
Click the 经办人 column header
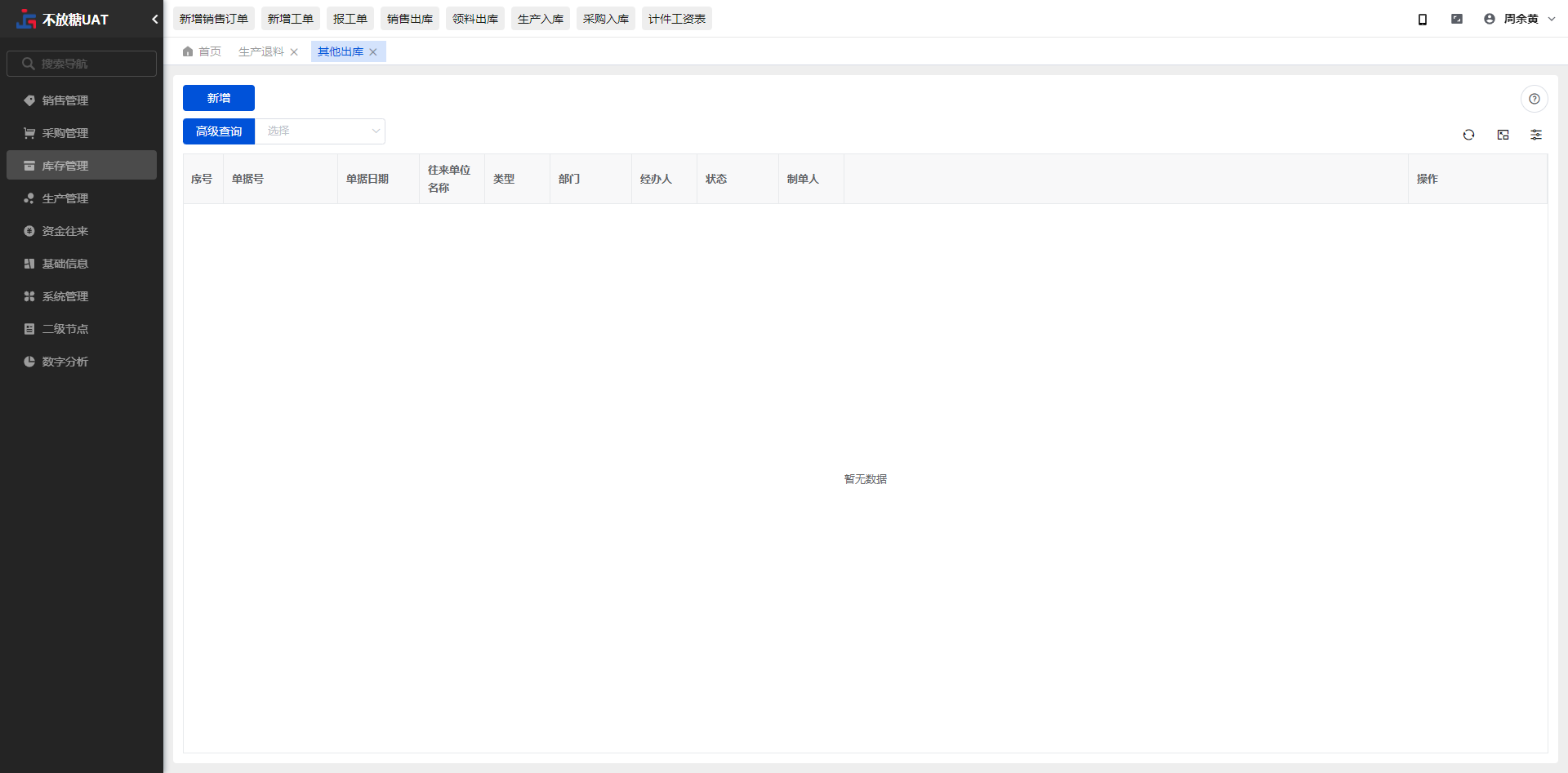tap(664, 179)
